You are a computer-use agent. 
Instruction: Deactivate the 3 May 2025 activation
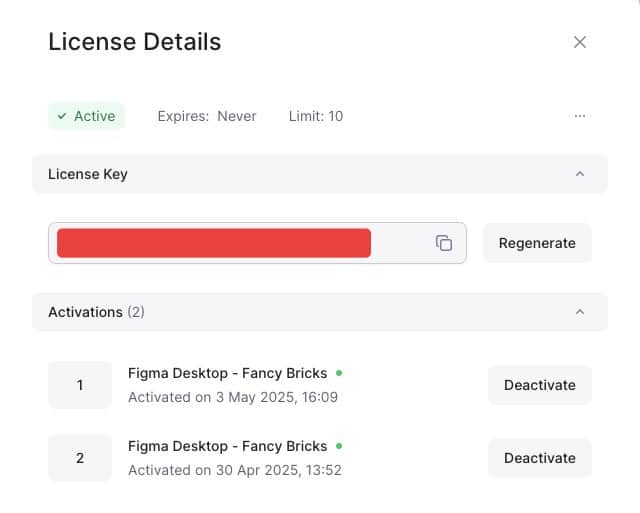tap(540, 385)
